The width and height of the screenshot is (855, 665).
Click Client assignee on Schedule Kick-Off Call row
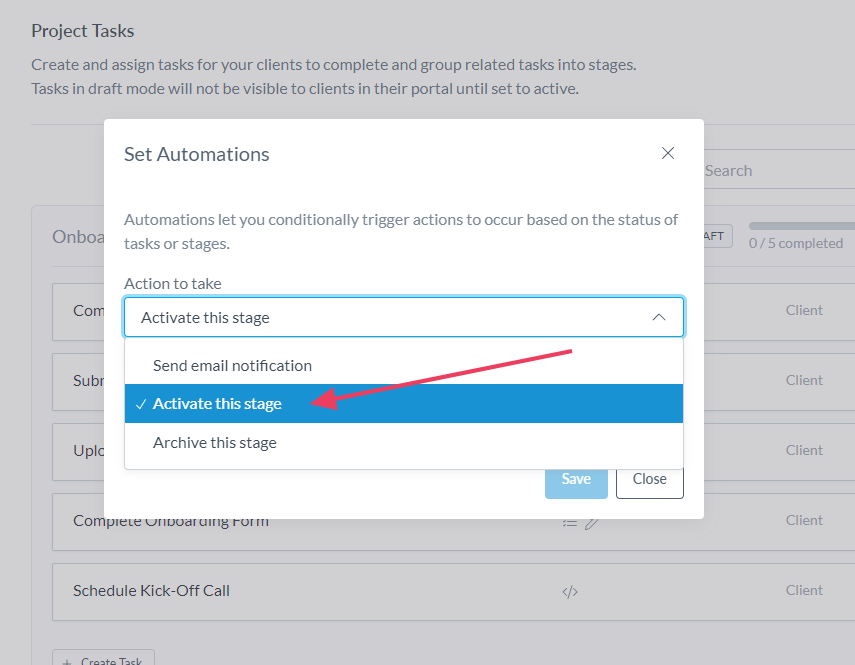[804, 590]
